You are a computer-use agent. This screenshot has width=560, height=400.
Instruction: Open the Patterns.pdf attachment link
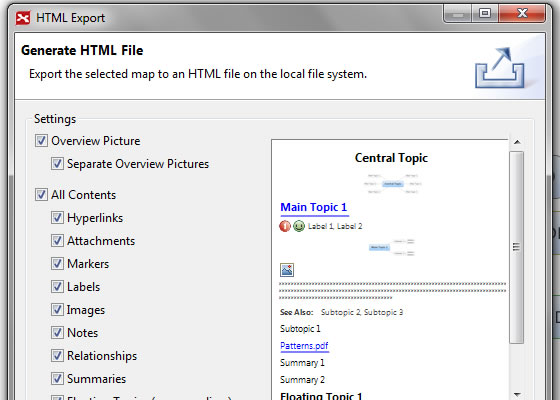[304, 346]
